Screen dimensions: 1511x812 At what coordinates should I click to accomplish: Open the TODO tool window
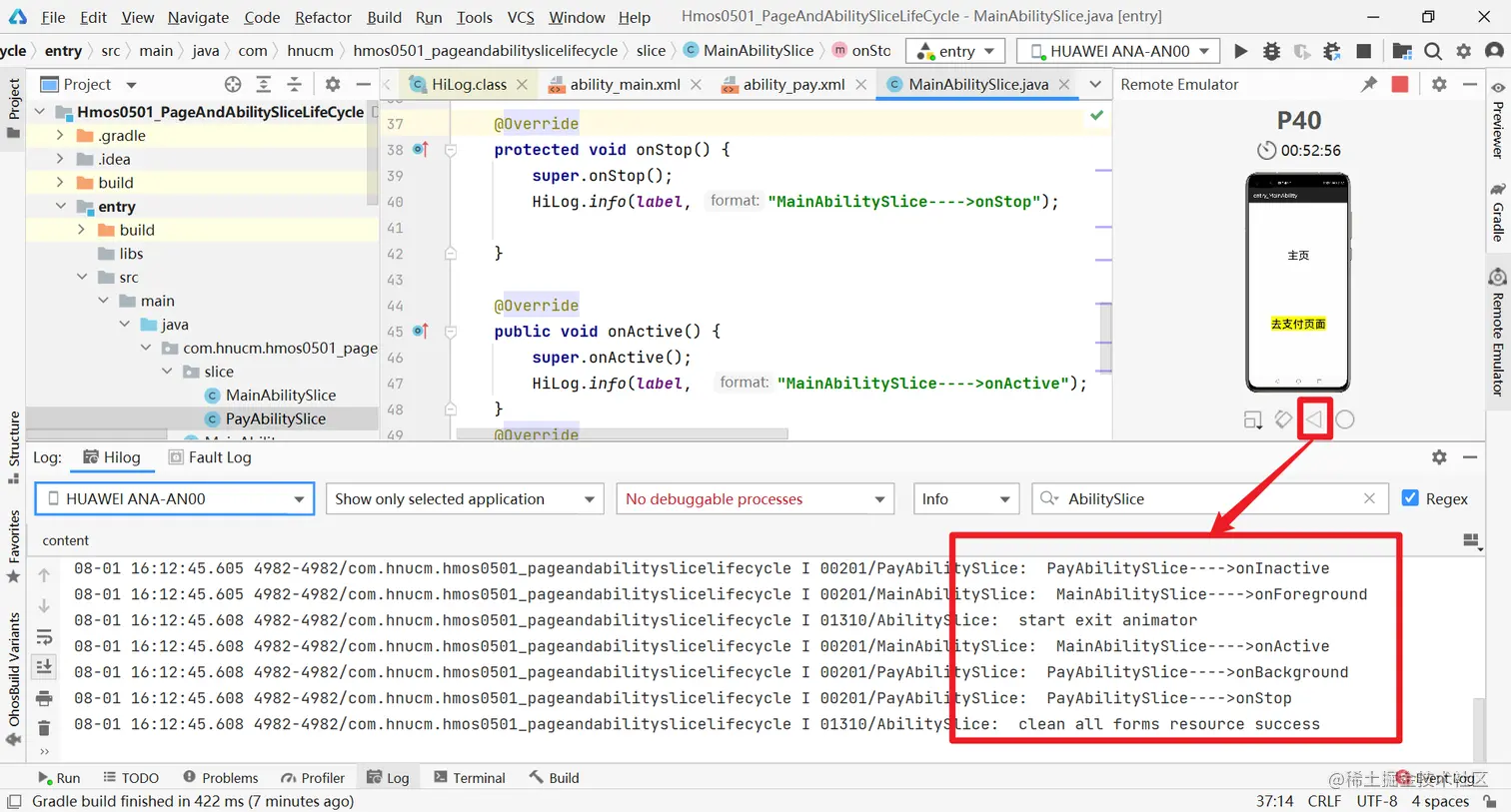pyautogui.click(x=131, y=777)
